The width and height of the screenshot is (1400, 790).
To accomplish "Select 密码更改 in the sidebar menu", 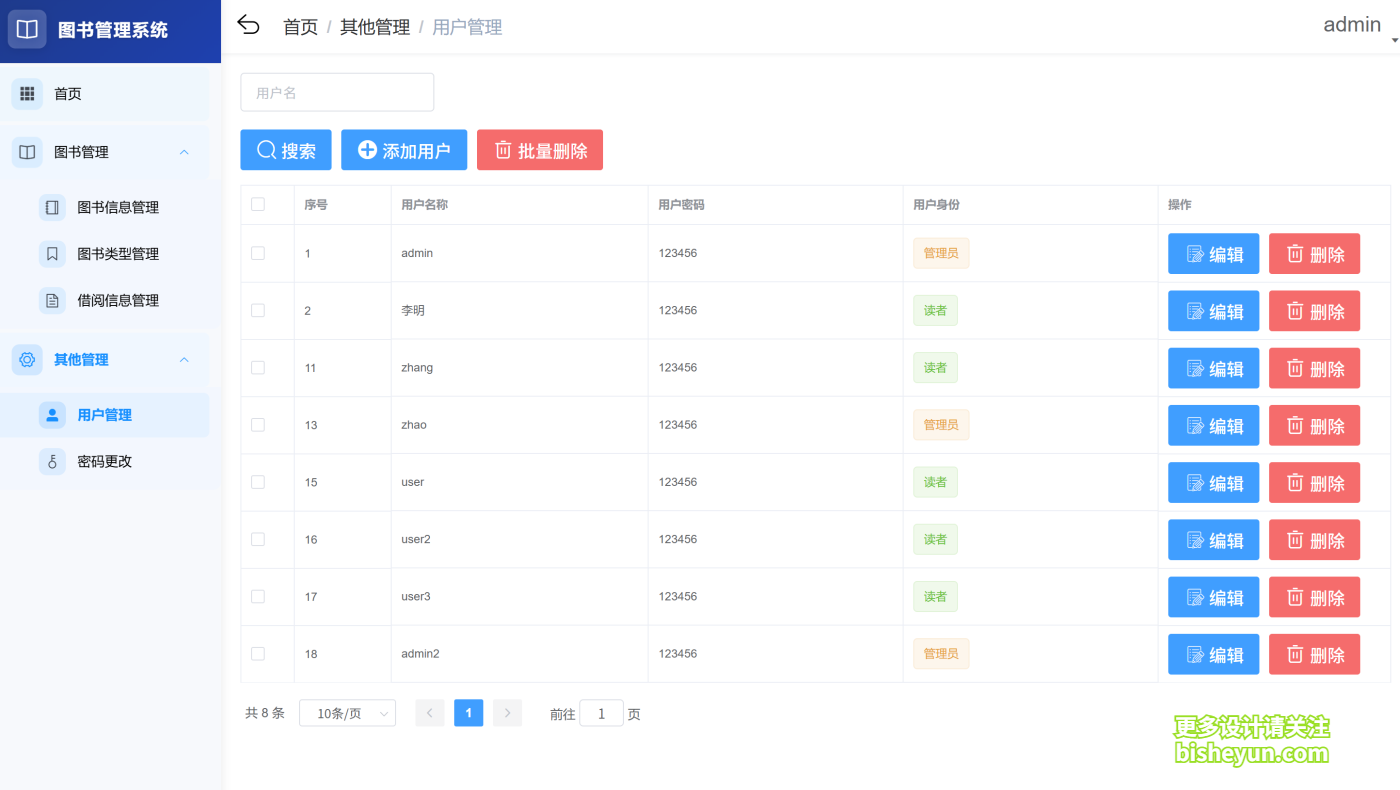I will (103, 461).
